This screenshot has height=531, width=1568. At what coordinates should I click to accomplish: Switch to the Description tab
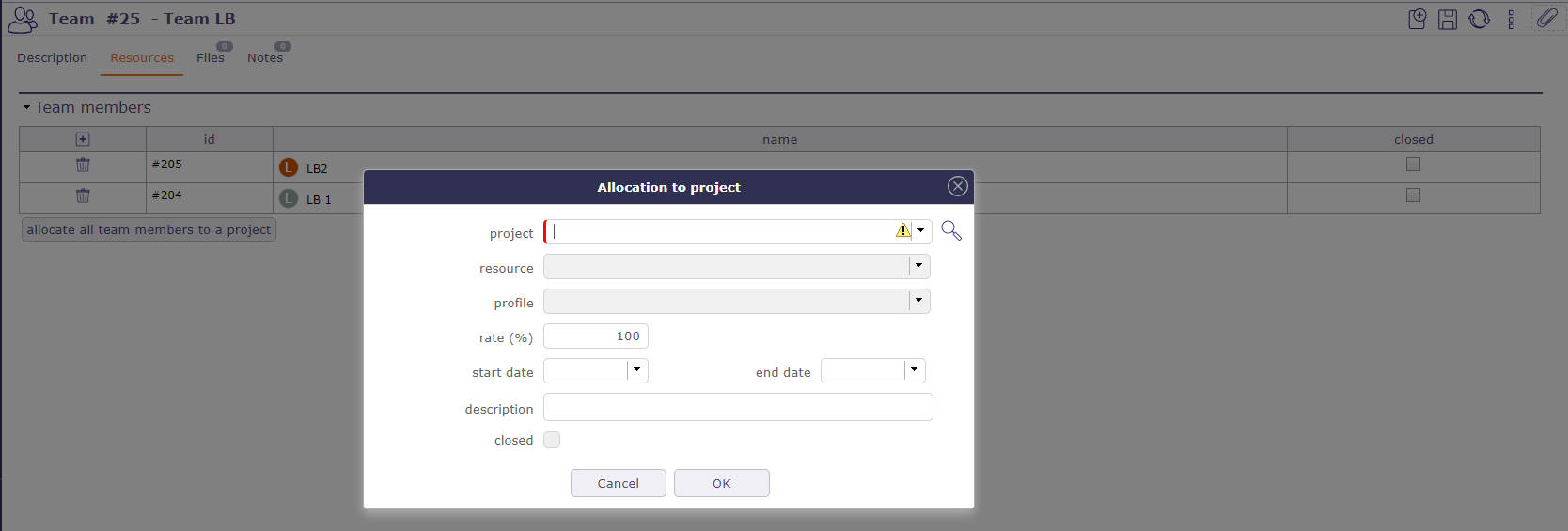click(52, 57)
